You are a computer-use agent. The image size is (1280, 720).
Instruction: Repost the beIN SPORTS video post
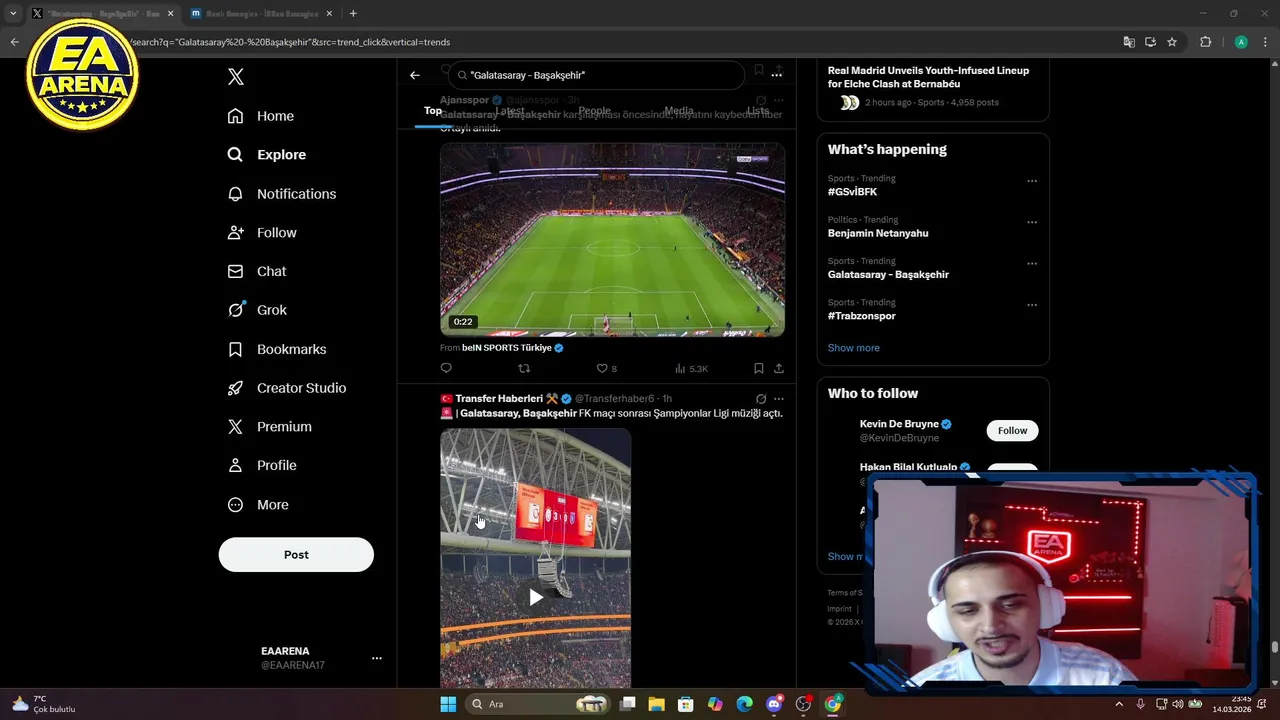coord(524,368)
